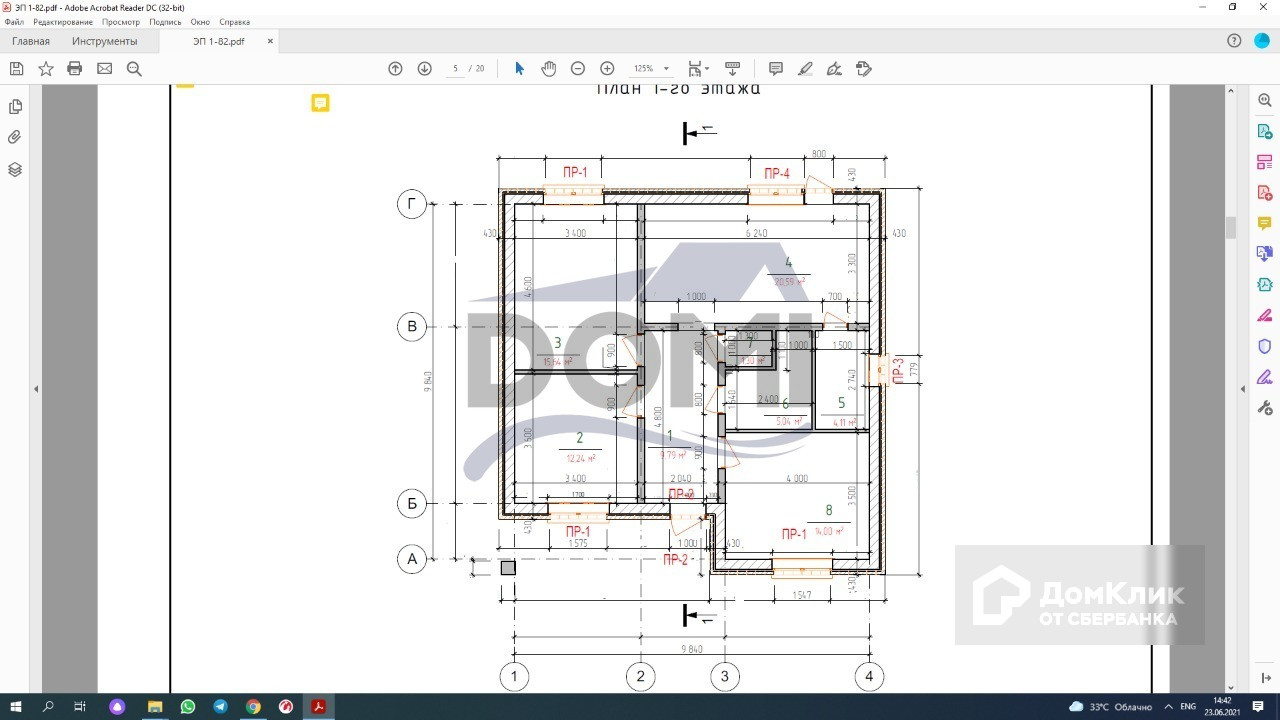
Task: Save the PDF with the floppy disk icon
Action: 16,69
